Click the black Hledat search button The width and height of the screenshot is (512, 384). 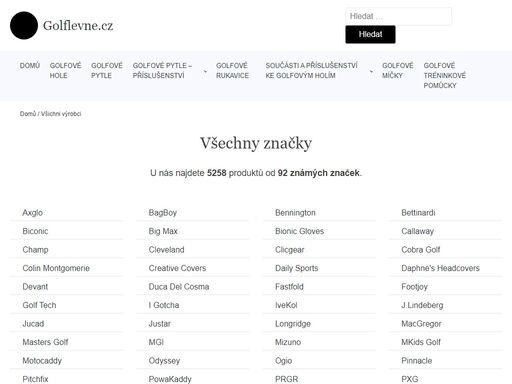[370, 34]
